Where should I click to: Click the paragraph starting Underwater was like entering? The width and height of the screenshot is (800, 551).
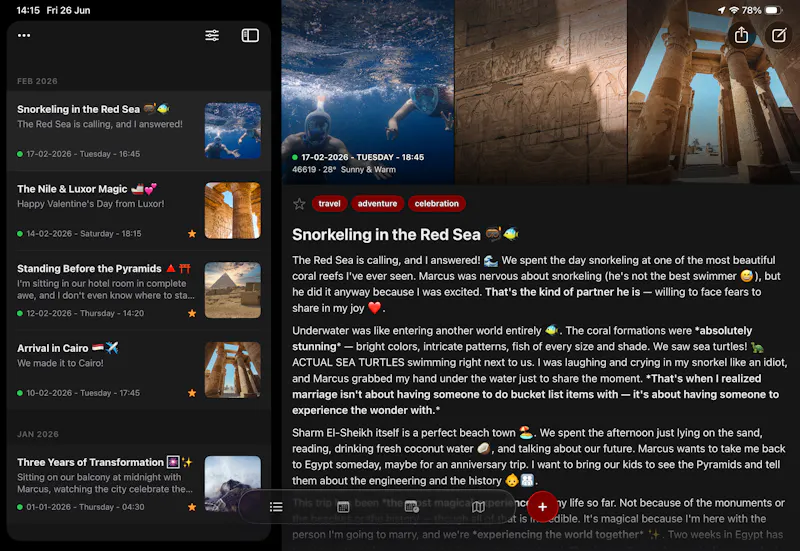[540, 370]
